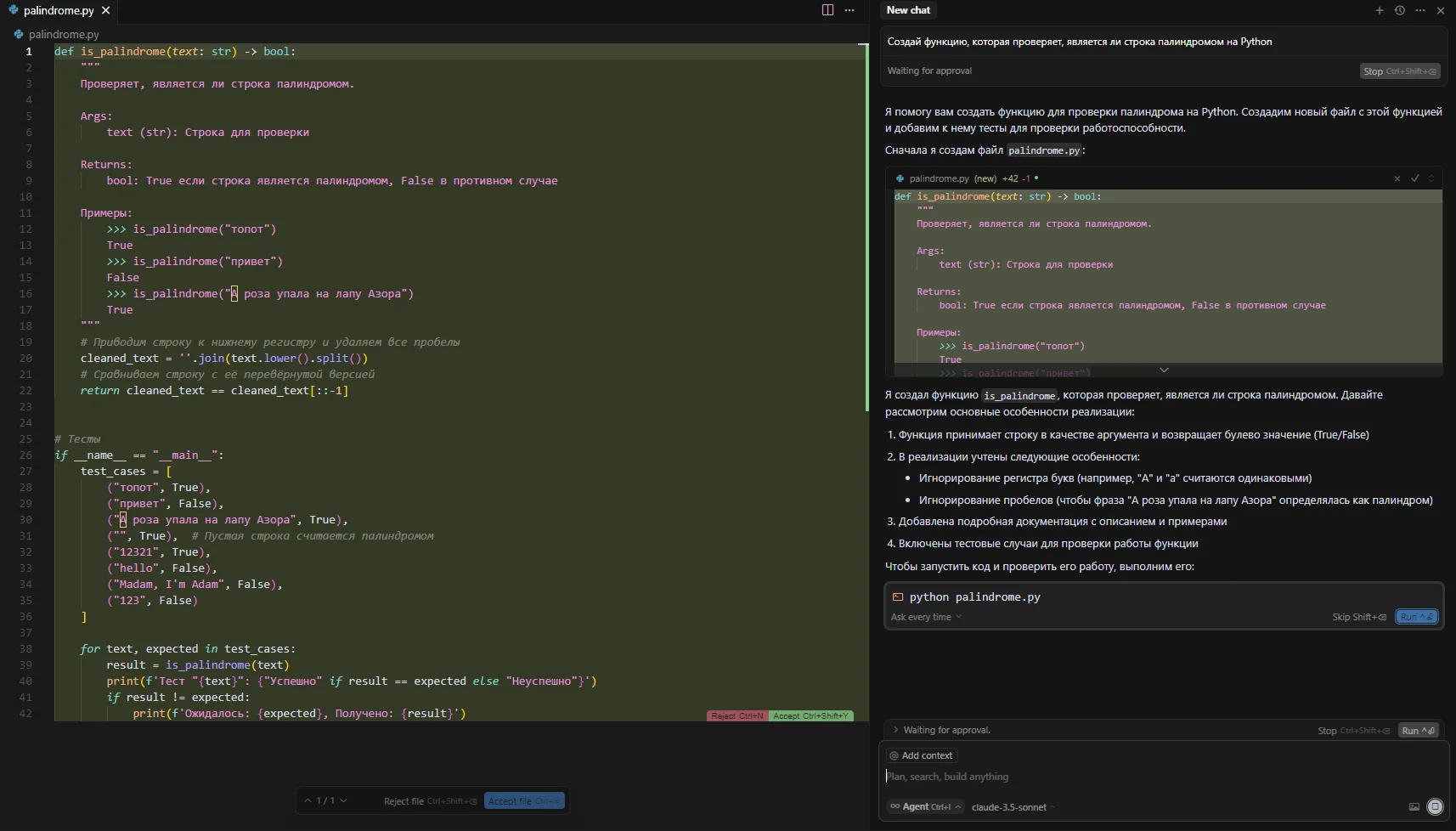
Task: Expand the collapsed code preview chevron
Action: tap(1164, 370)
